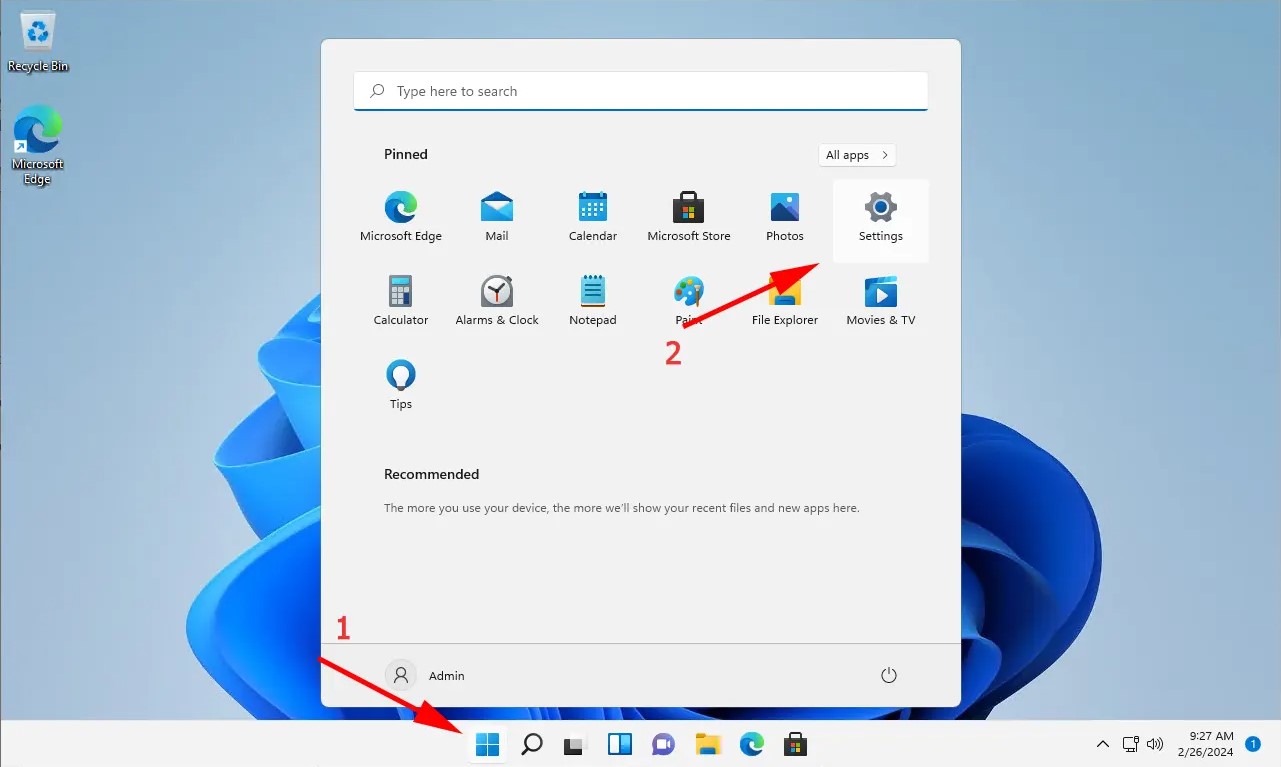Launch Movies & TV
This screenshot has height=767, width=1281.
881,302
